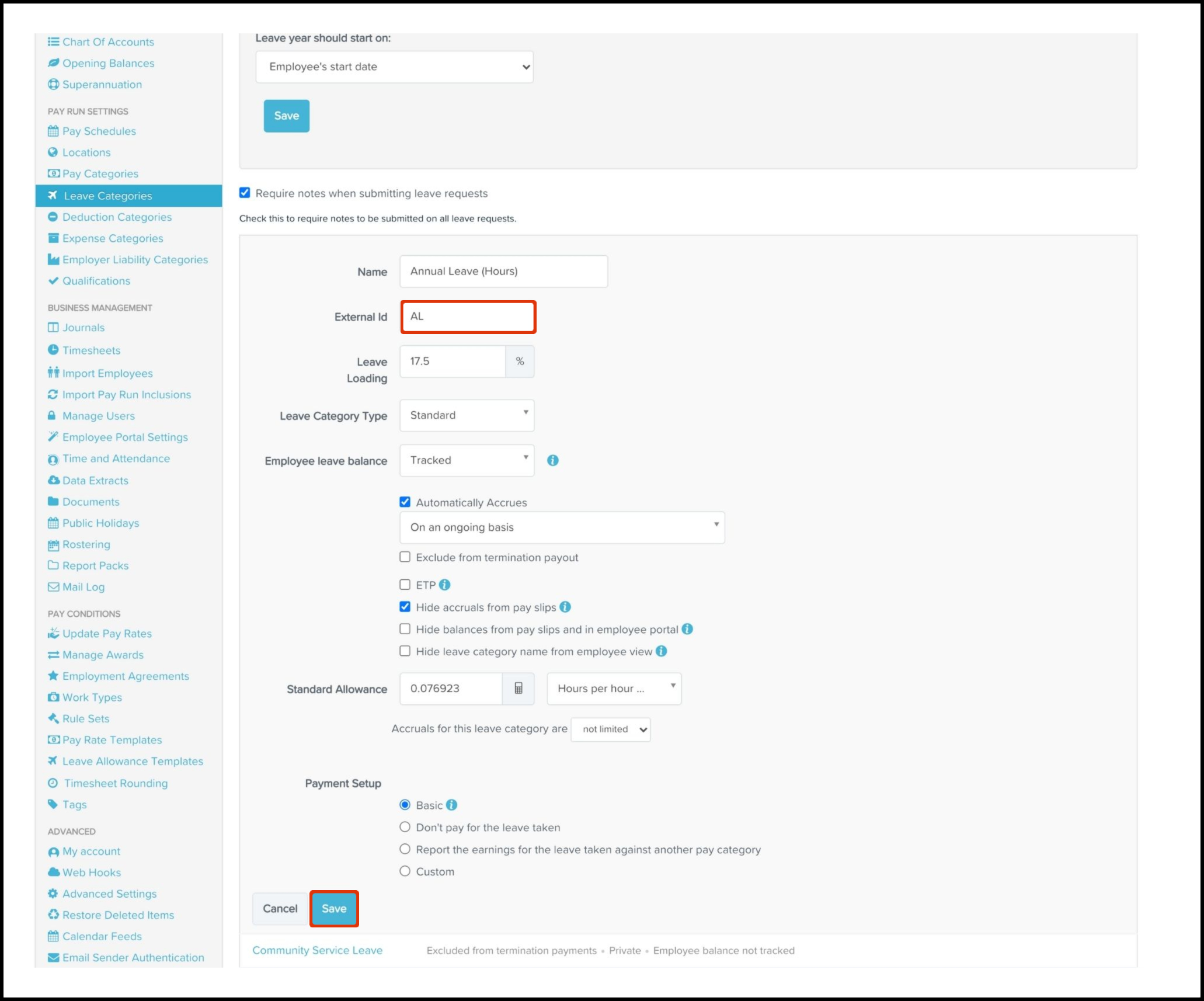
Task: Click the Timesheets clock icon in sidebar
Action: (53, 350)
